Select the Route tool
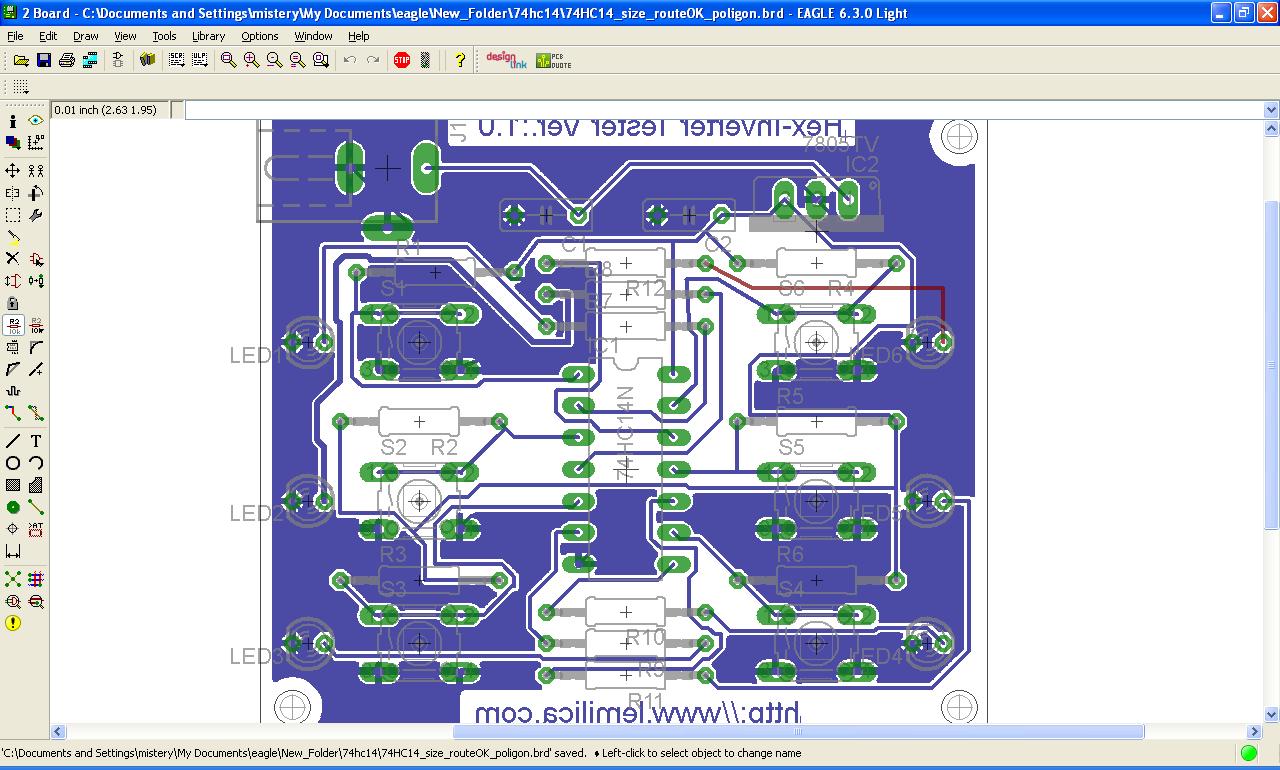 click(x=13, y=413)
